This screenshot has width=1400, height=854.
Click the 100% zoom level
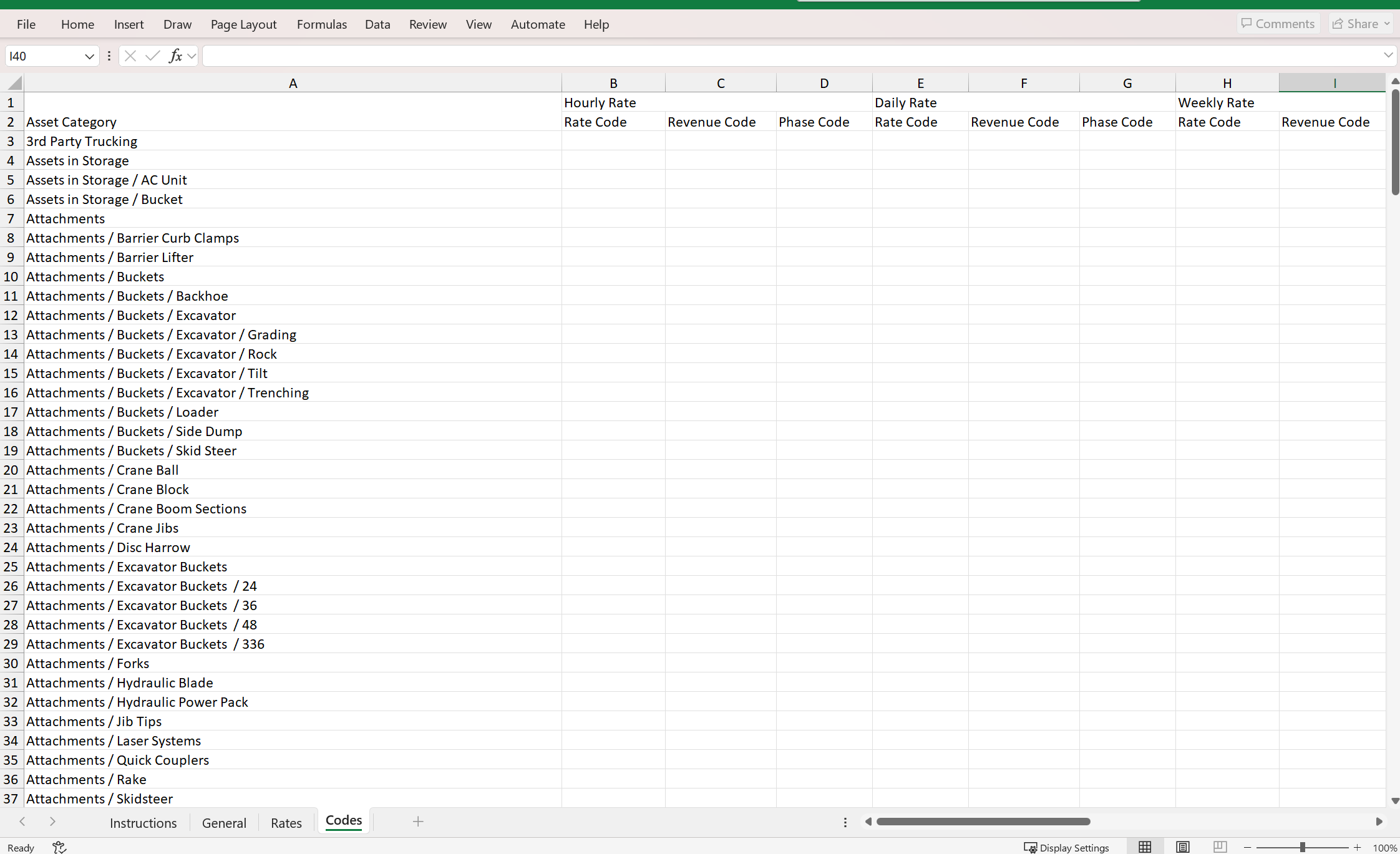click(1384, 848)
